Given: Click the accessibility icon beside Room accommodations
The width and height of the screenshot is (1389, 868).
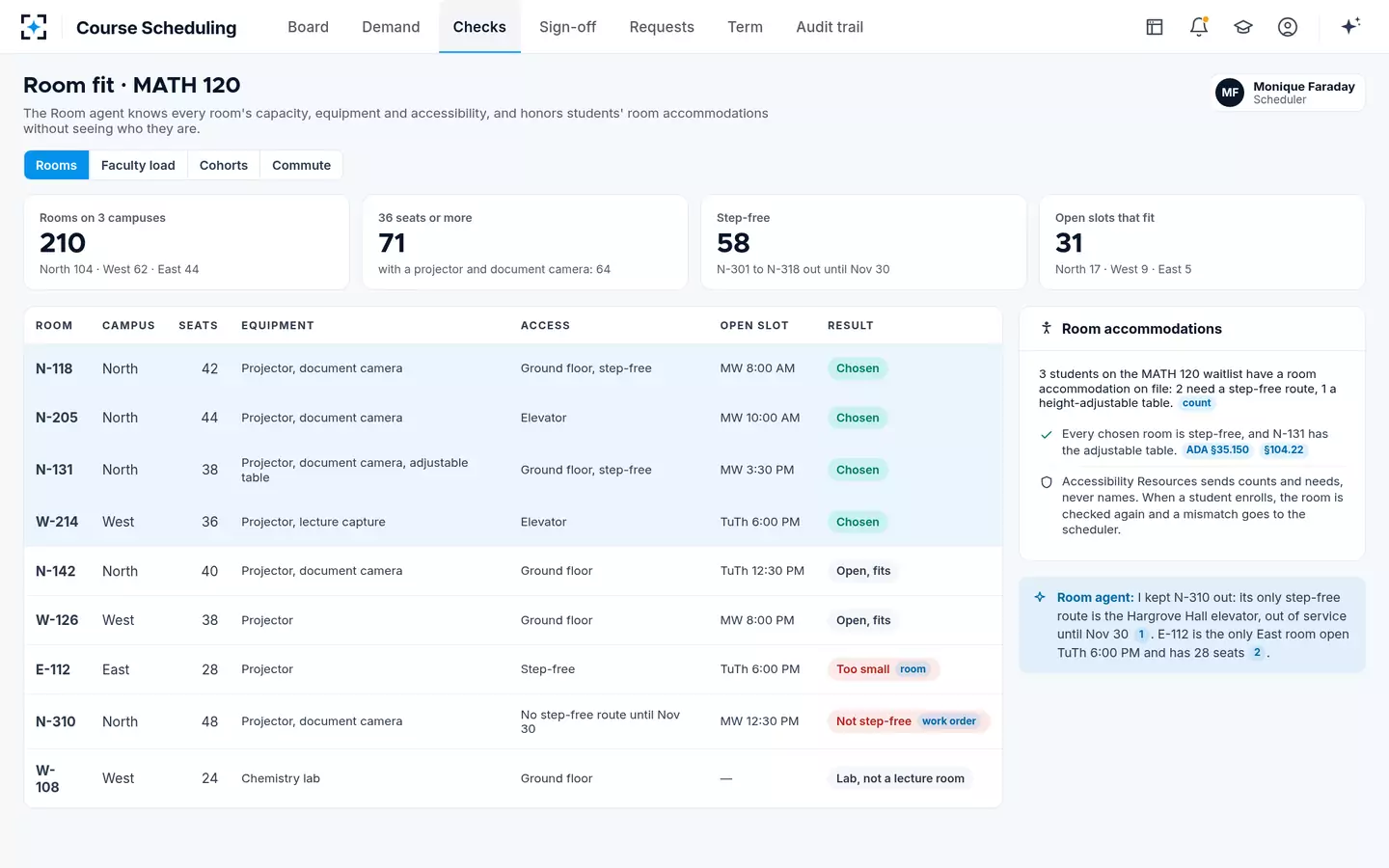Looking at the screenshot, I should coord(1047,329).
